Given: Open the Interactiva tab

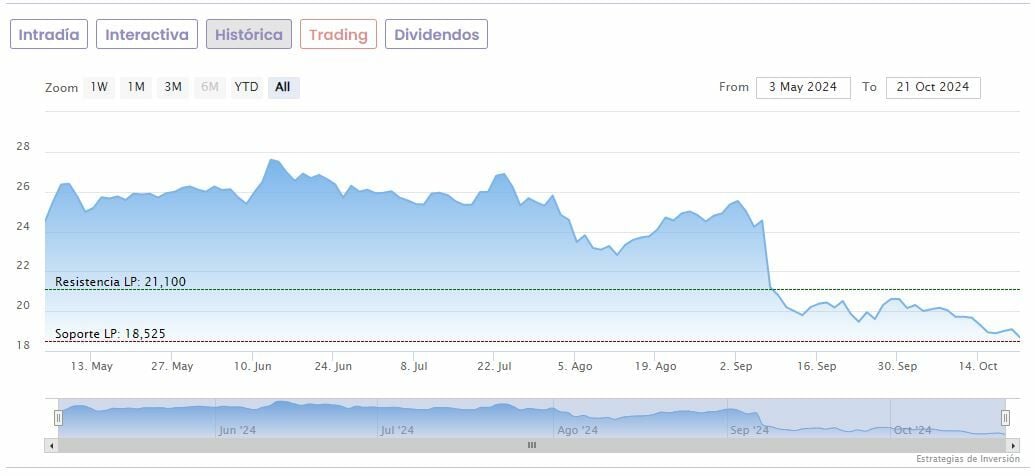Looking at the screenshot, I should (147, 35).
